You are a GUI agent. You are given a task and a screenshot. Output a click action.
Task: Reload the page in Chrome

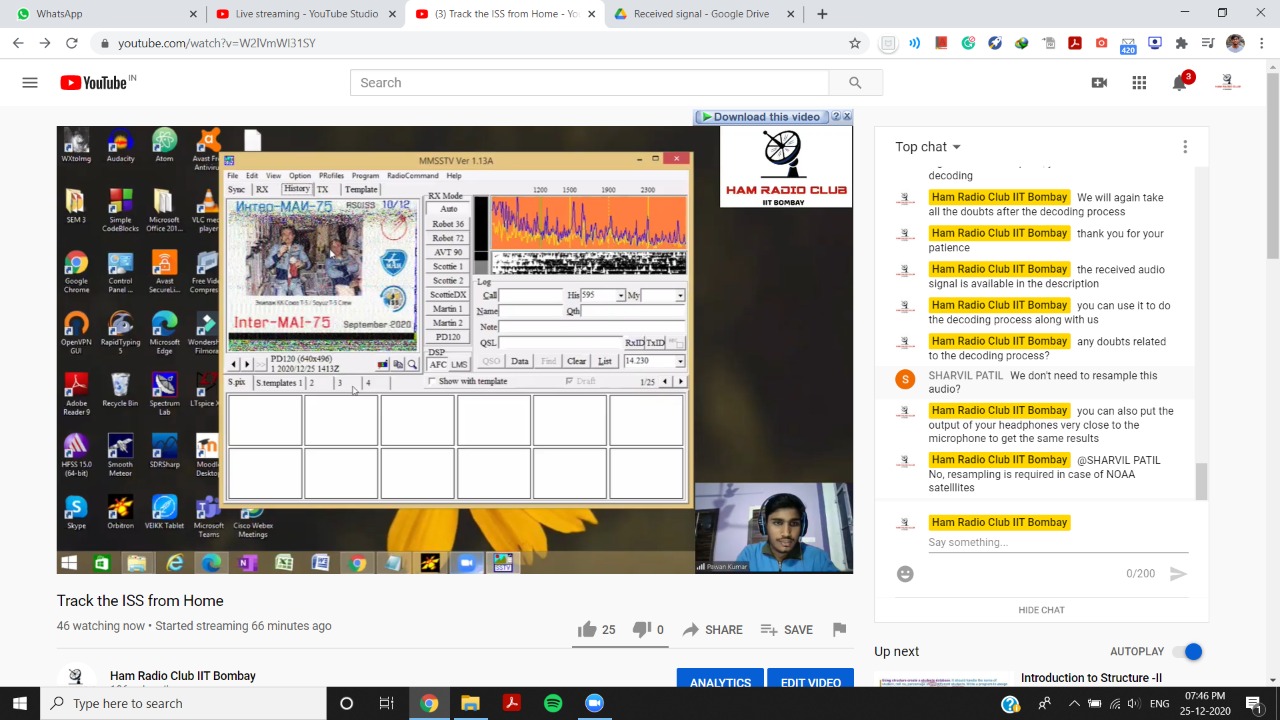tap(72, 43)
